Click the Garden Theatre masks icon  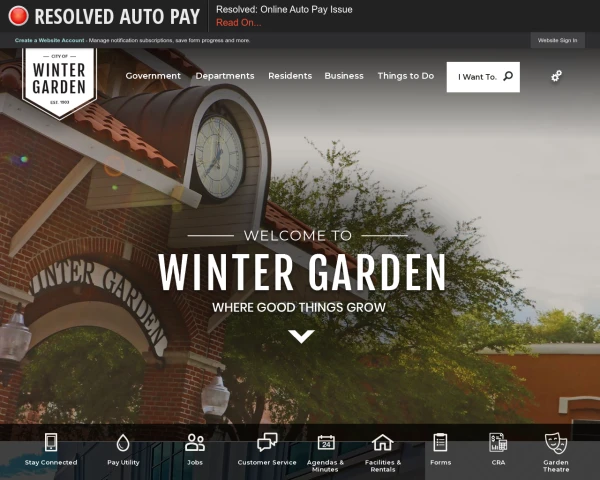(556, 443)
